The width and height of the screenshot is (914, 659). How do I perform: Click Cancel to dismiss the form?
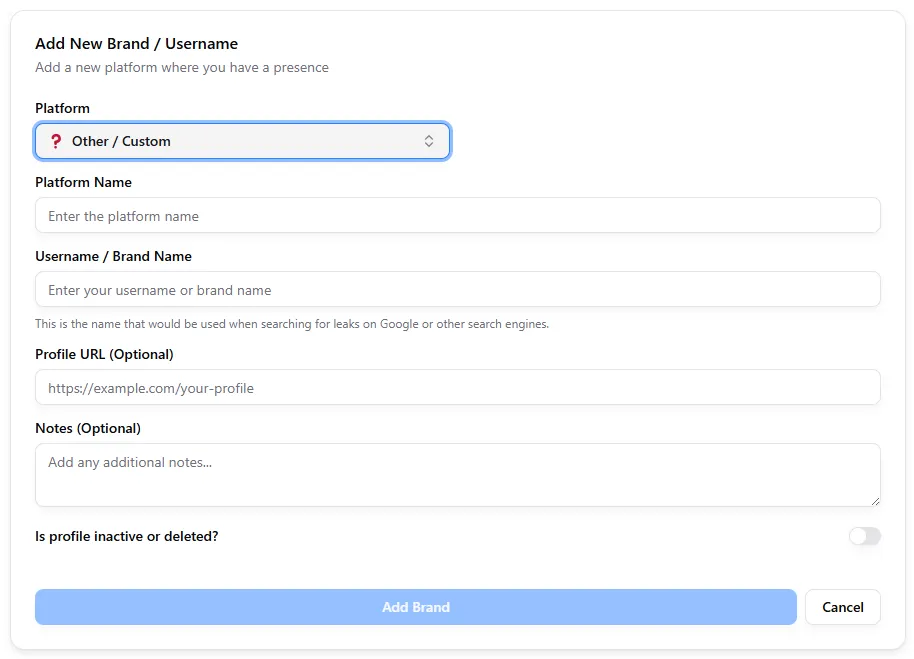coord(842,607)
